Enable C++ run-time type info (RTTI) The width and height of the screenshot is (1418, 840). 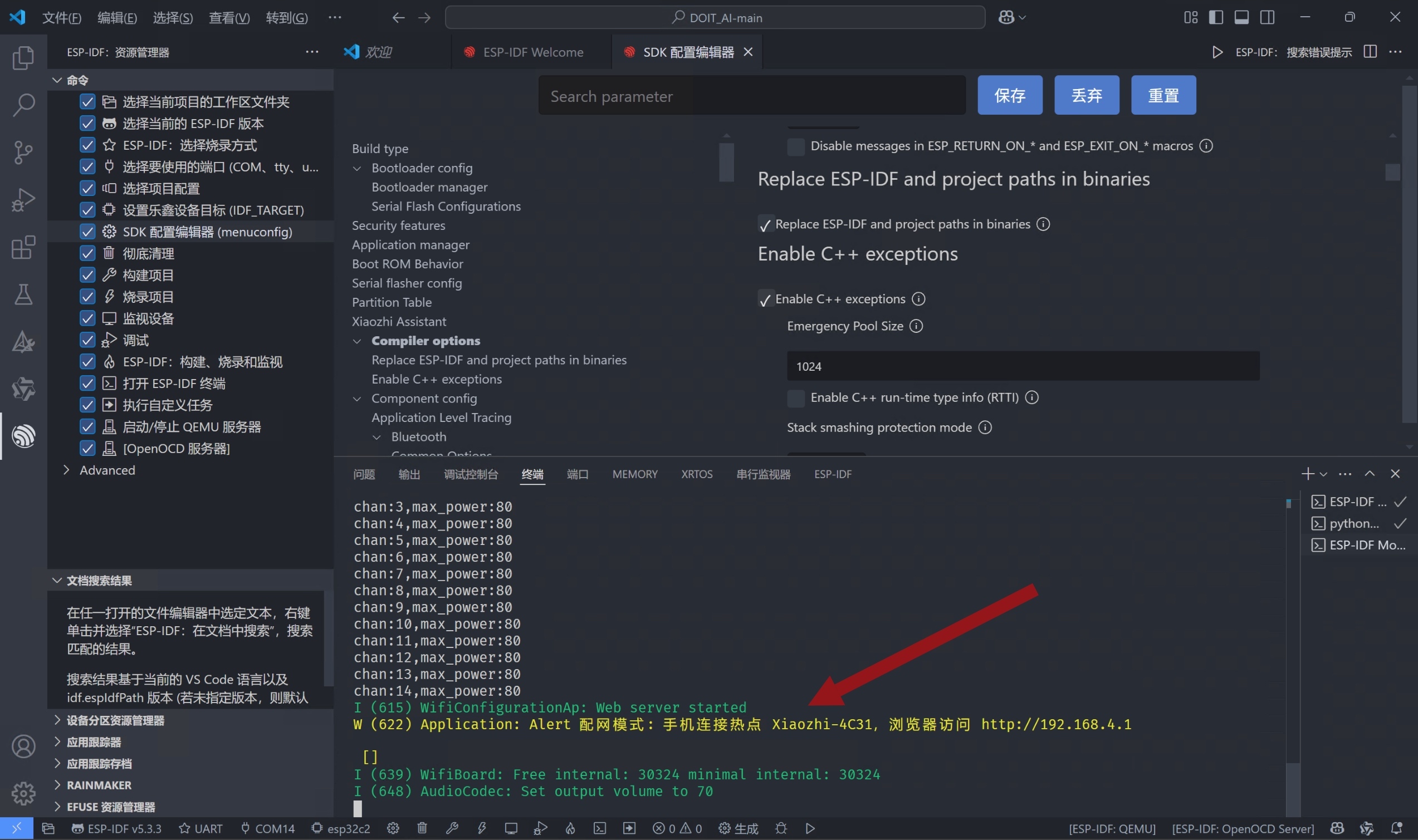796,398
